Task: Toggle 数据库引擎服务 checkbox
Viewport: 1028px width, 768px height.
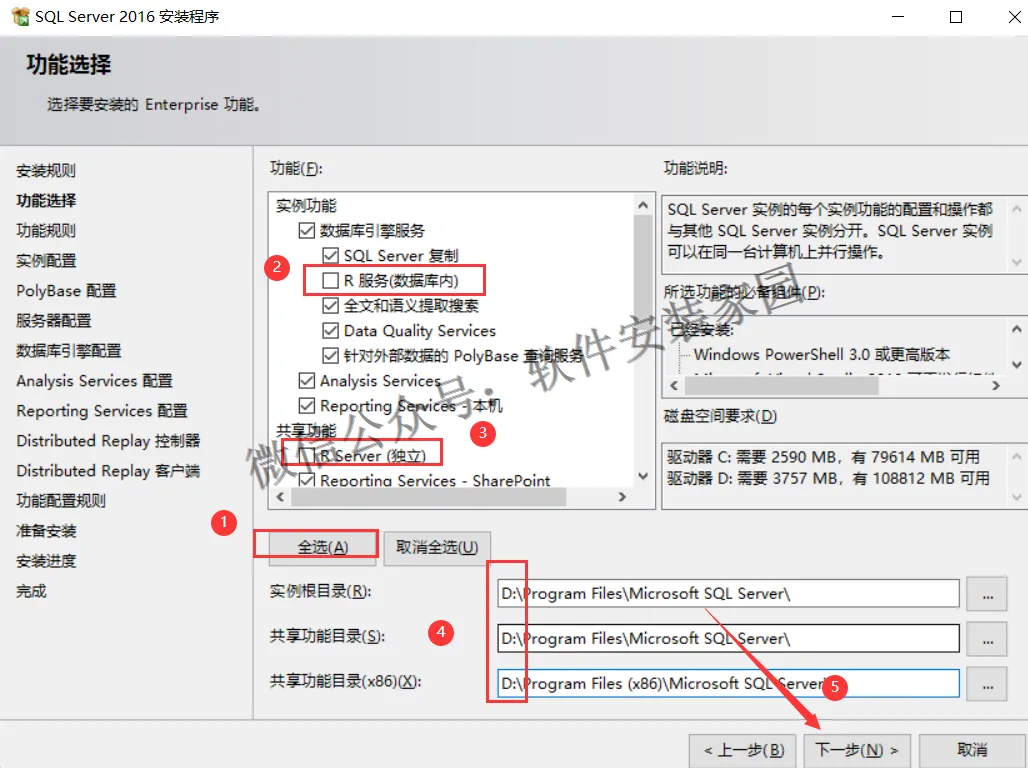Action: coord(306,230)
